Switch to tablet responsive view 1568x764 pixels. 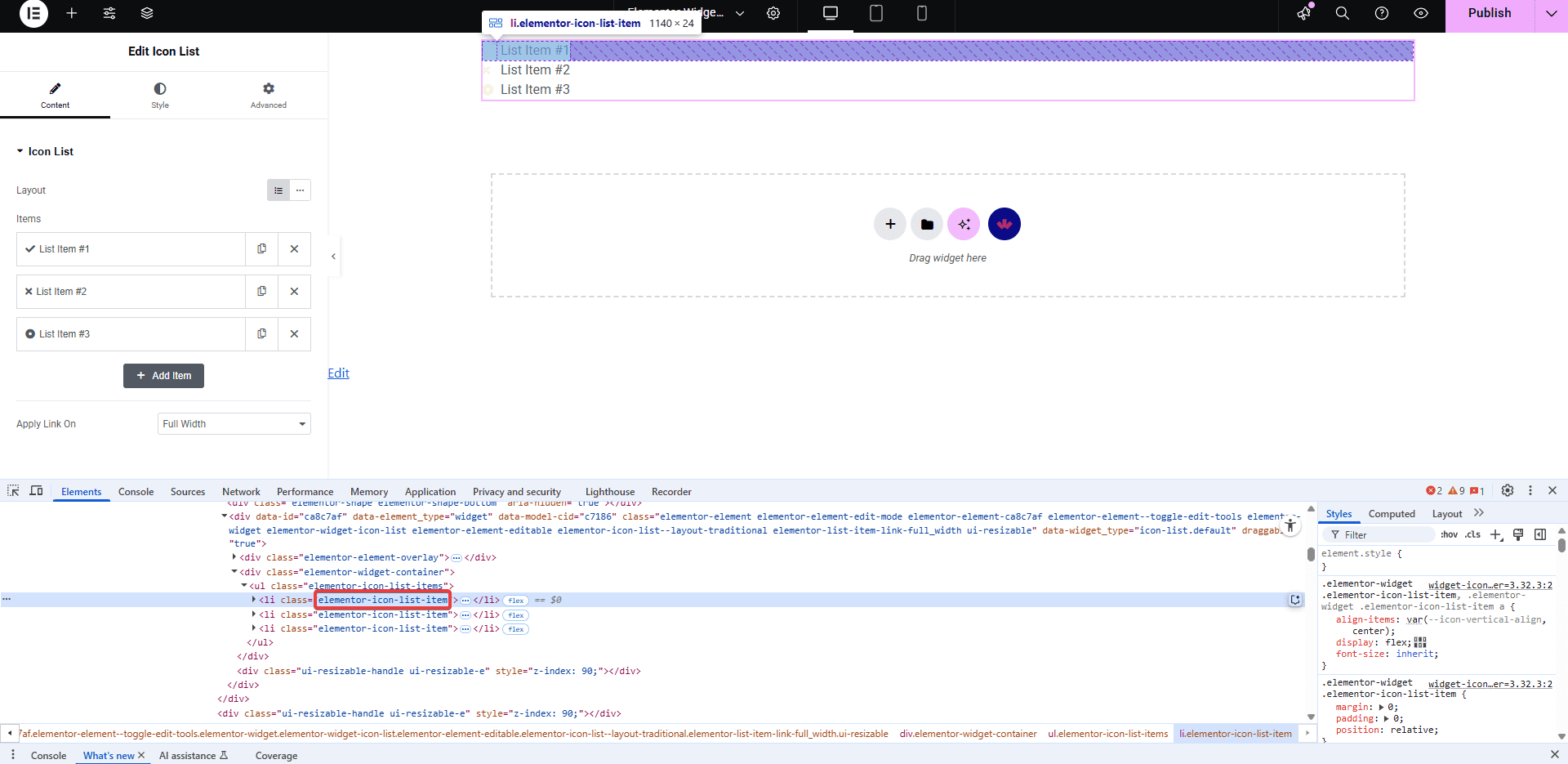click(876, 14)
